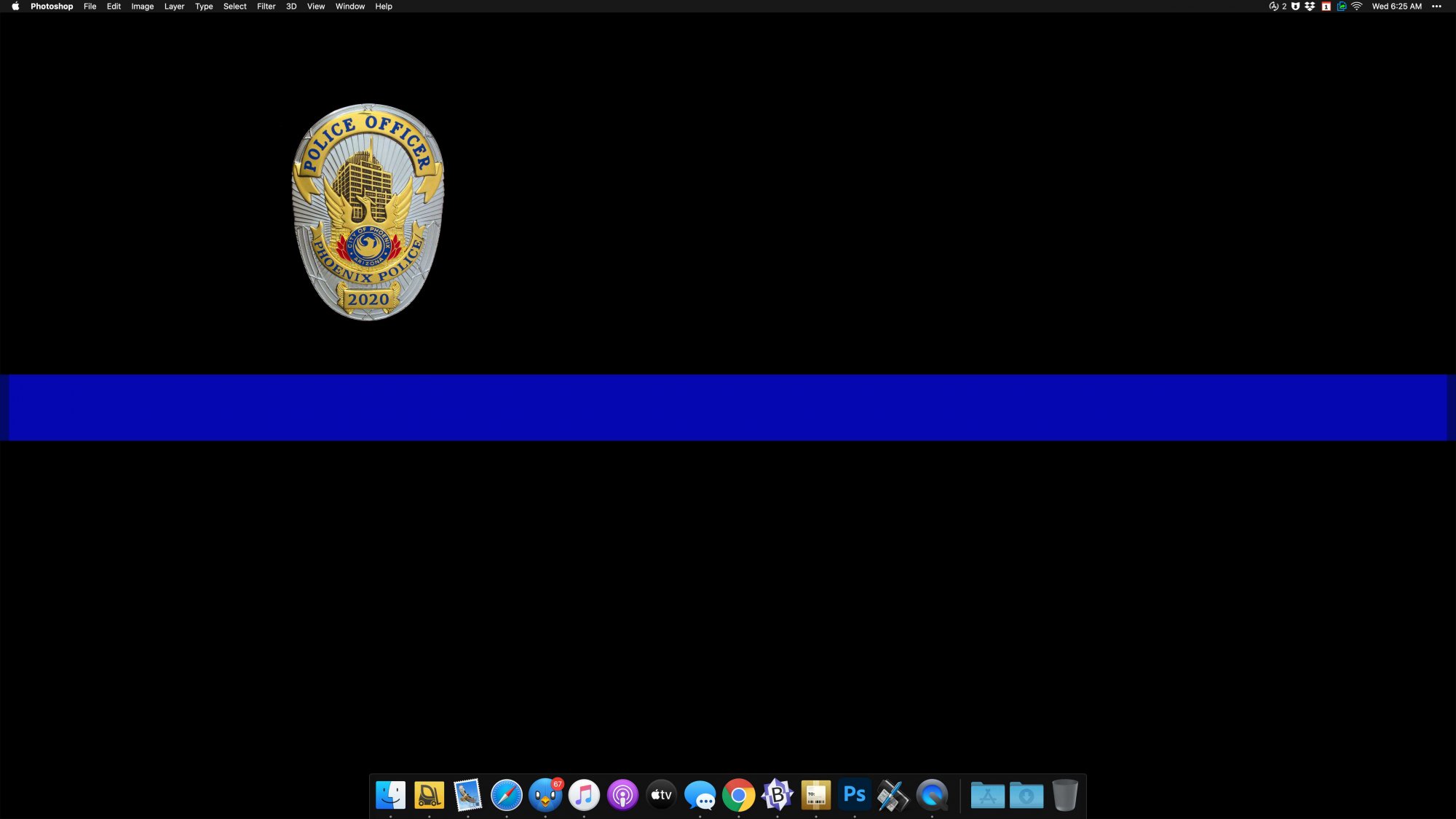
Task: Open the Downloads folder stack
Action: (1026, 795)
